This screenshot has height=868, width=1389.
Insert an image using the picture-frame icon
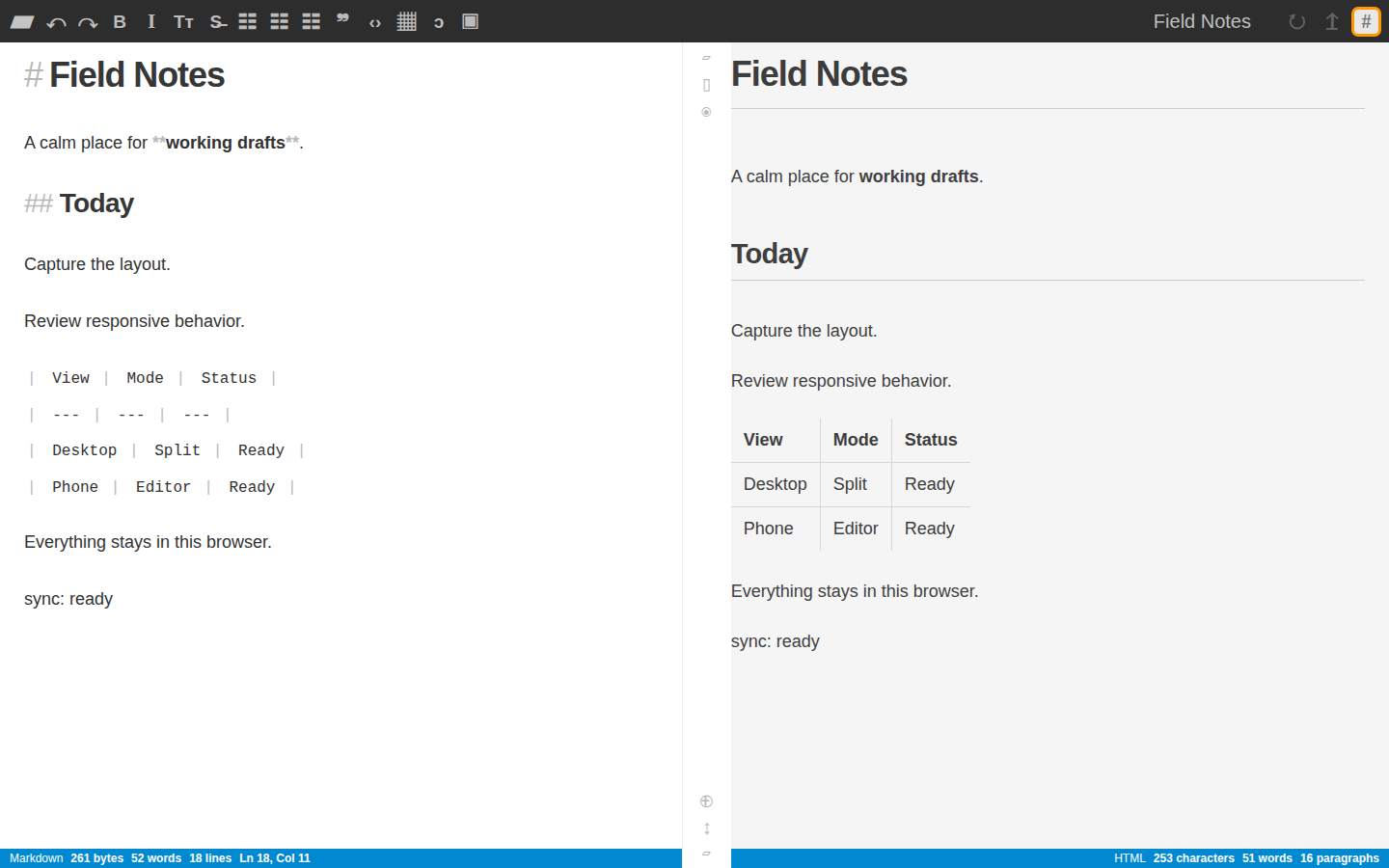pyautogui.click(x=471, y=21)
